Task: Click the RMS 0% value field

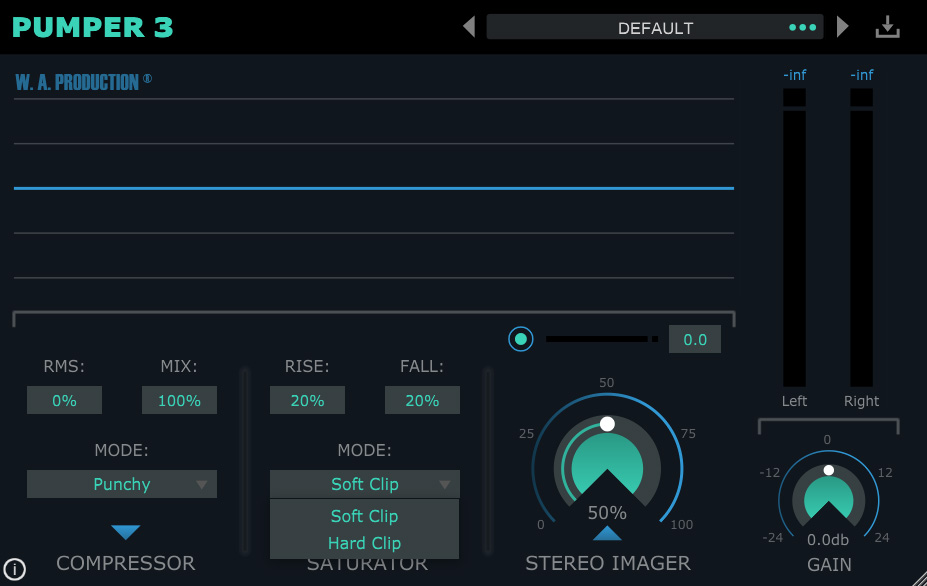Action: [x=65, y=400]
